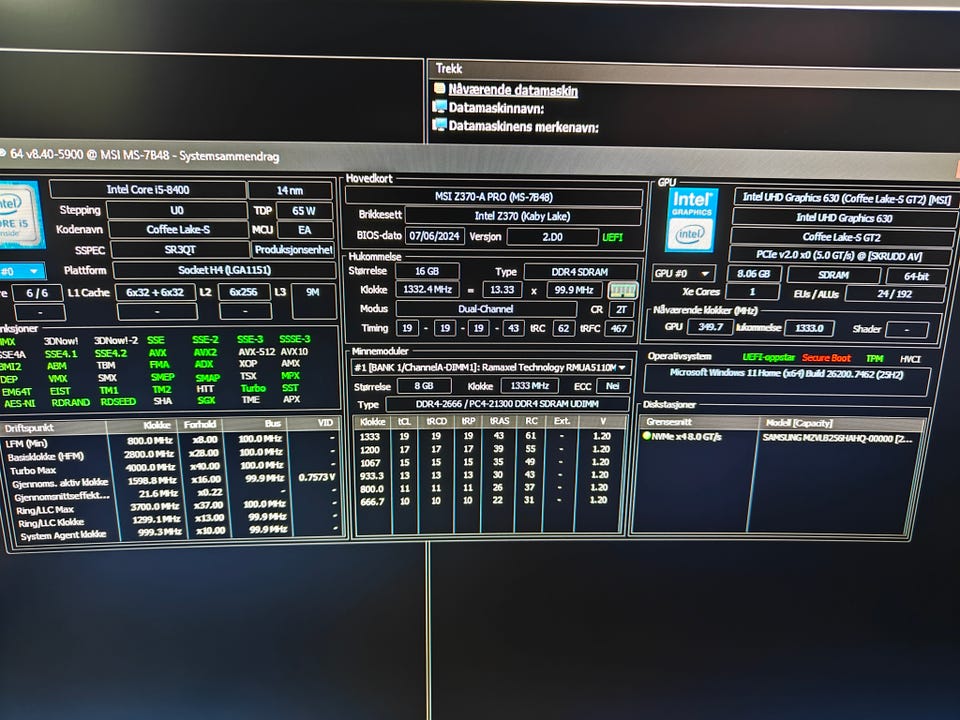
Task: Click the Produksjonsenhet button
Action: pyautogui.click(x=293, y=250)
